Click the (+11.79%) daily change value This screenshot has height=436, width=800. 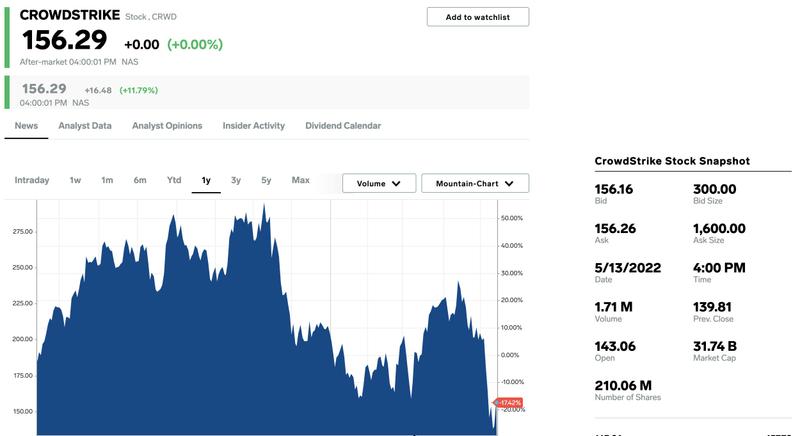click(139, 90)
